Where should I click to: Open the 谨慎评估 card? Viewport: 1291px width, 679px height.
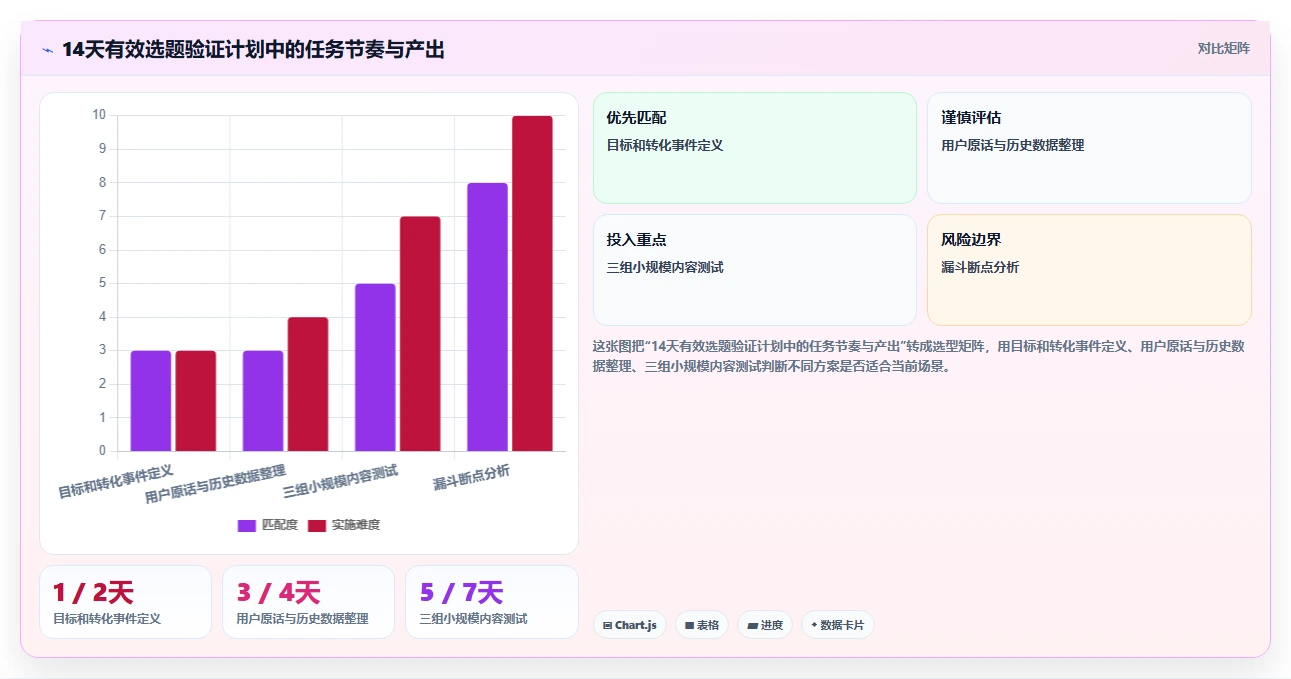[1089, 148]
